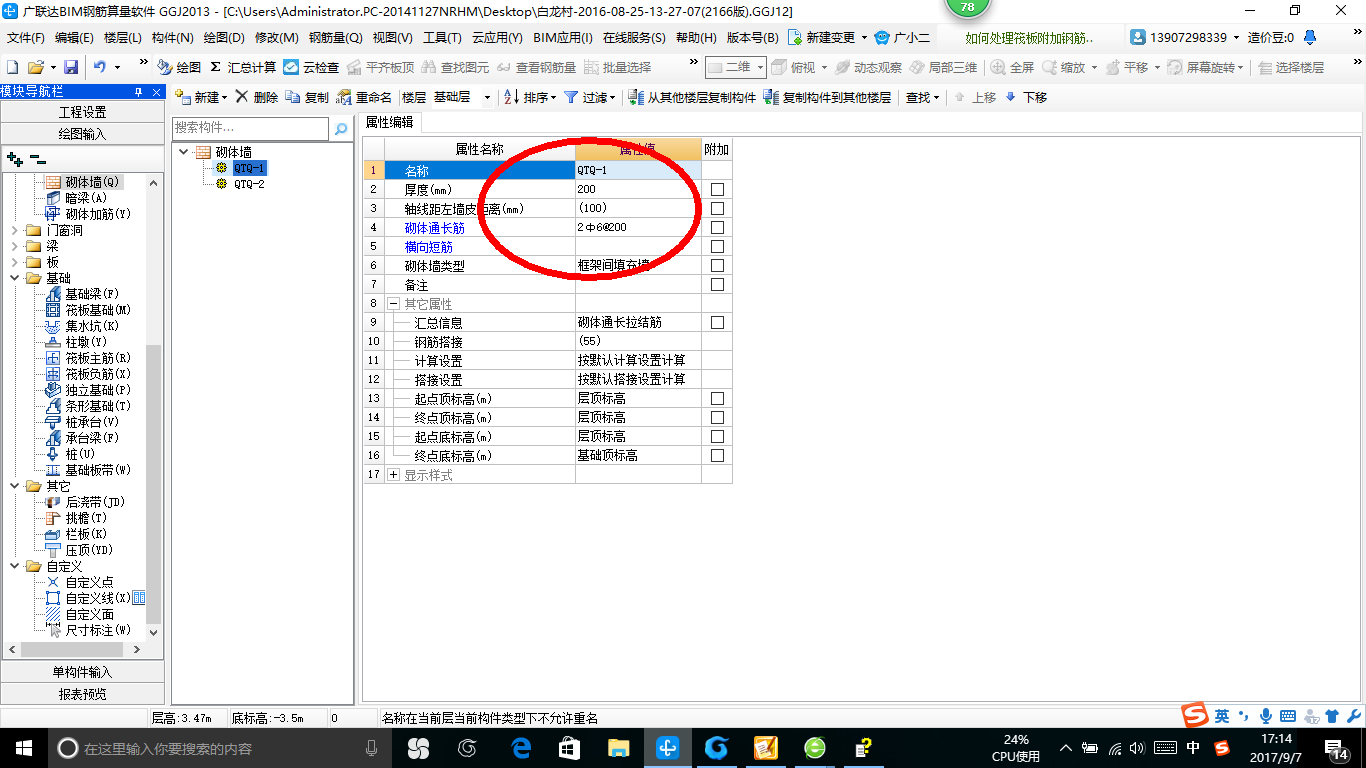Tick 附加 checkbox for 砌体通长筋
The height and width of the screenshot is (768, 1366).
point(717,227)
